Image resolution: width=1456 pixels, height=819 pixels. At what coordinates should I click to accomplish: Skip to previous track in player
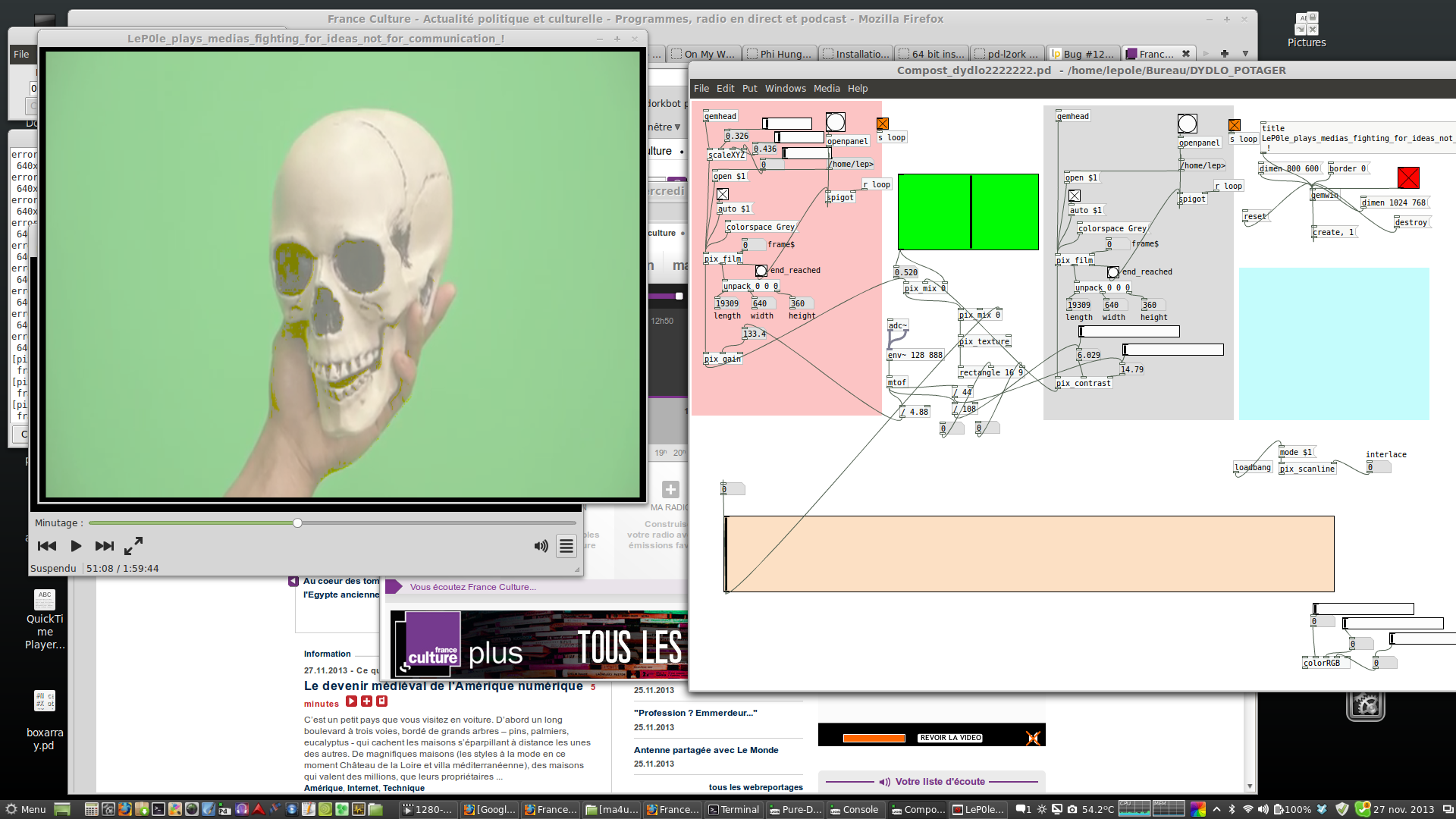coord(47,546)
